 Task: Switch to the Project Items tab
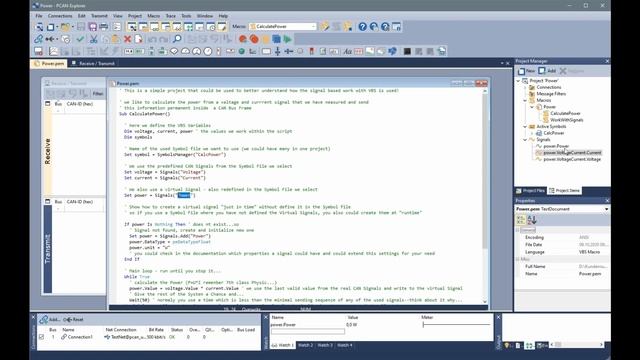pyautogui.click(x=564, y=191)
